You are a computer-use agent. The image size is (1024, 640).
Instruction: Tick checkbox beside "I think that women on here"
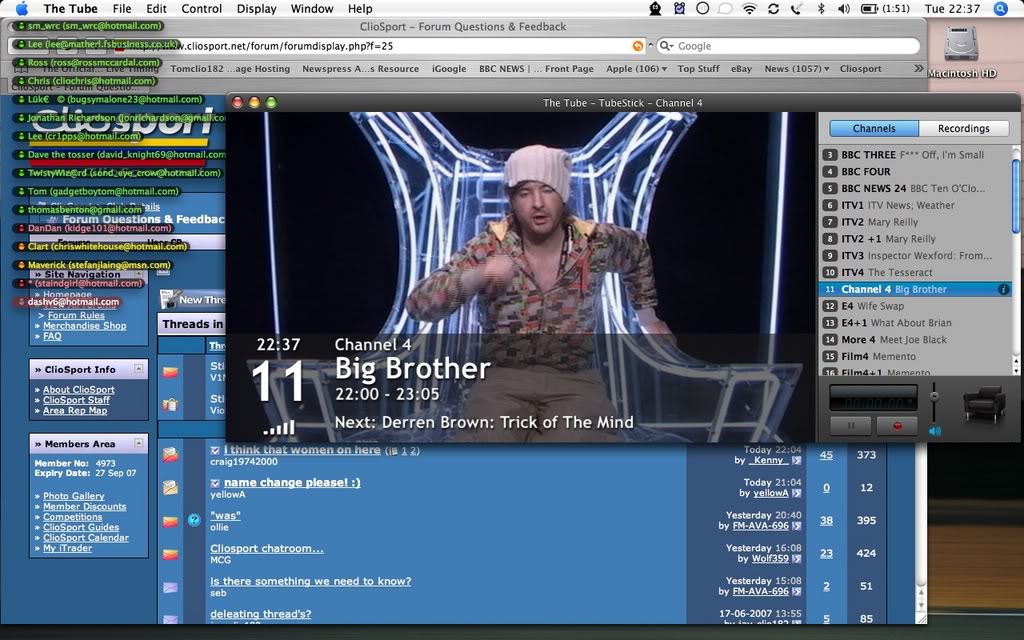[215, 450]
